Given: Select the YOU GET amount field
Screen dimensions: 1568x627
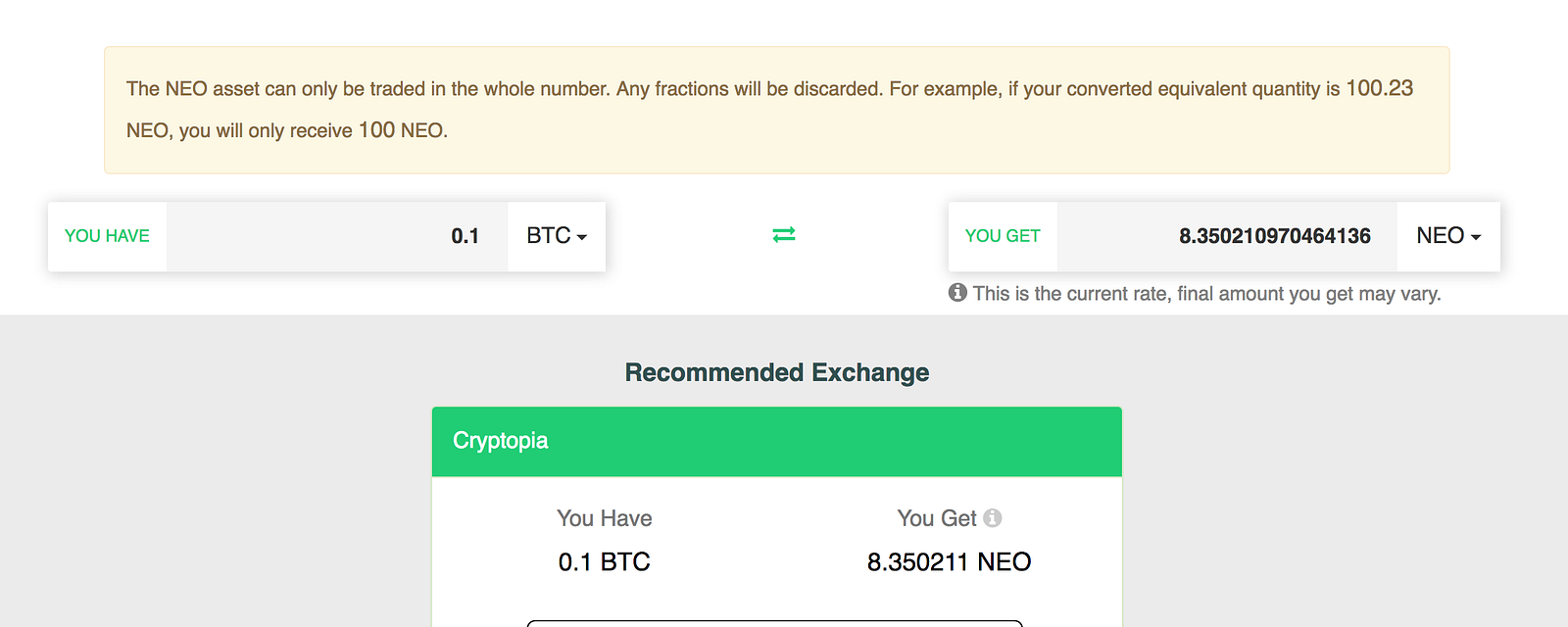Looking at the screenshot, I should pos(1227,236).
